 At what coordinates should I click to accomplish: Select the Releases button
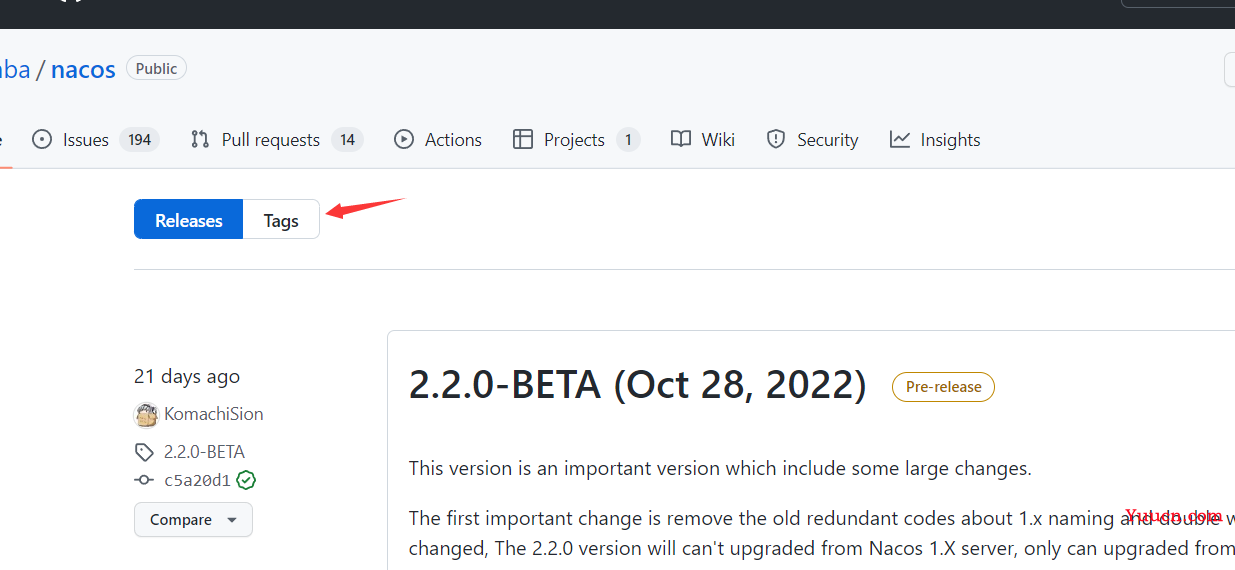click(x=188, y=220)
